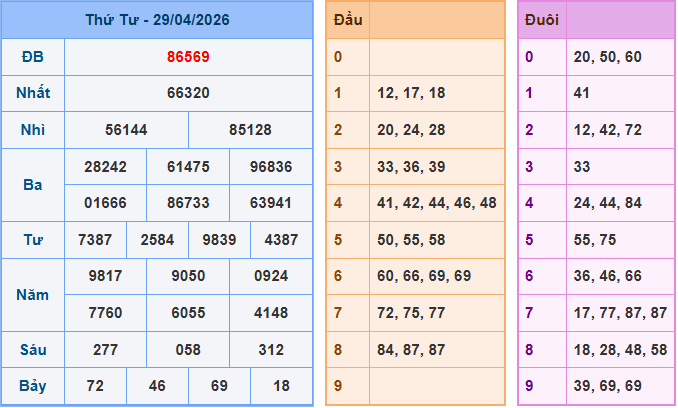The width and height of the screenshot is (678, 408).
Task: Click the ĐB row label
Action: [33, 57]
